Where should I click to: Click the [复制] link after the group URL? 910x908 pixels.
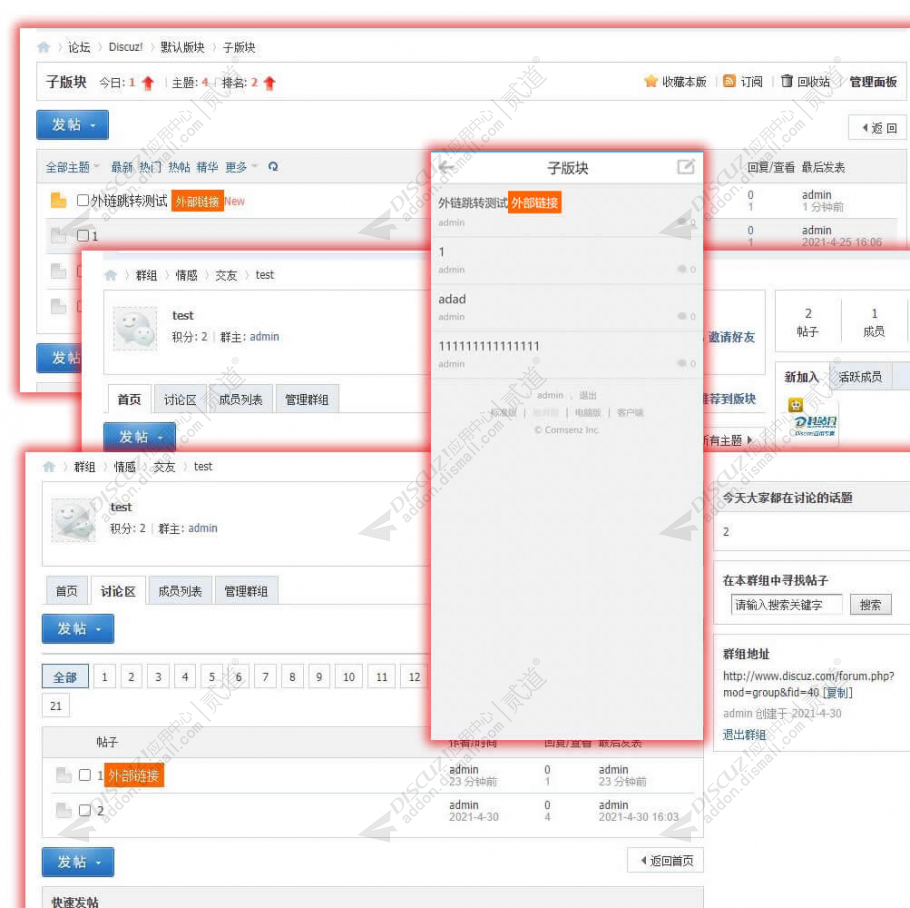pyautogui.click(x=837, y=692)
